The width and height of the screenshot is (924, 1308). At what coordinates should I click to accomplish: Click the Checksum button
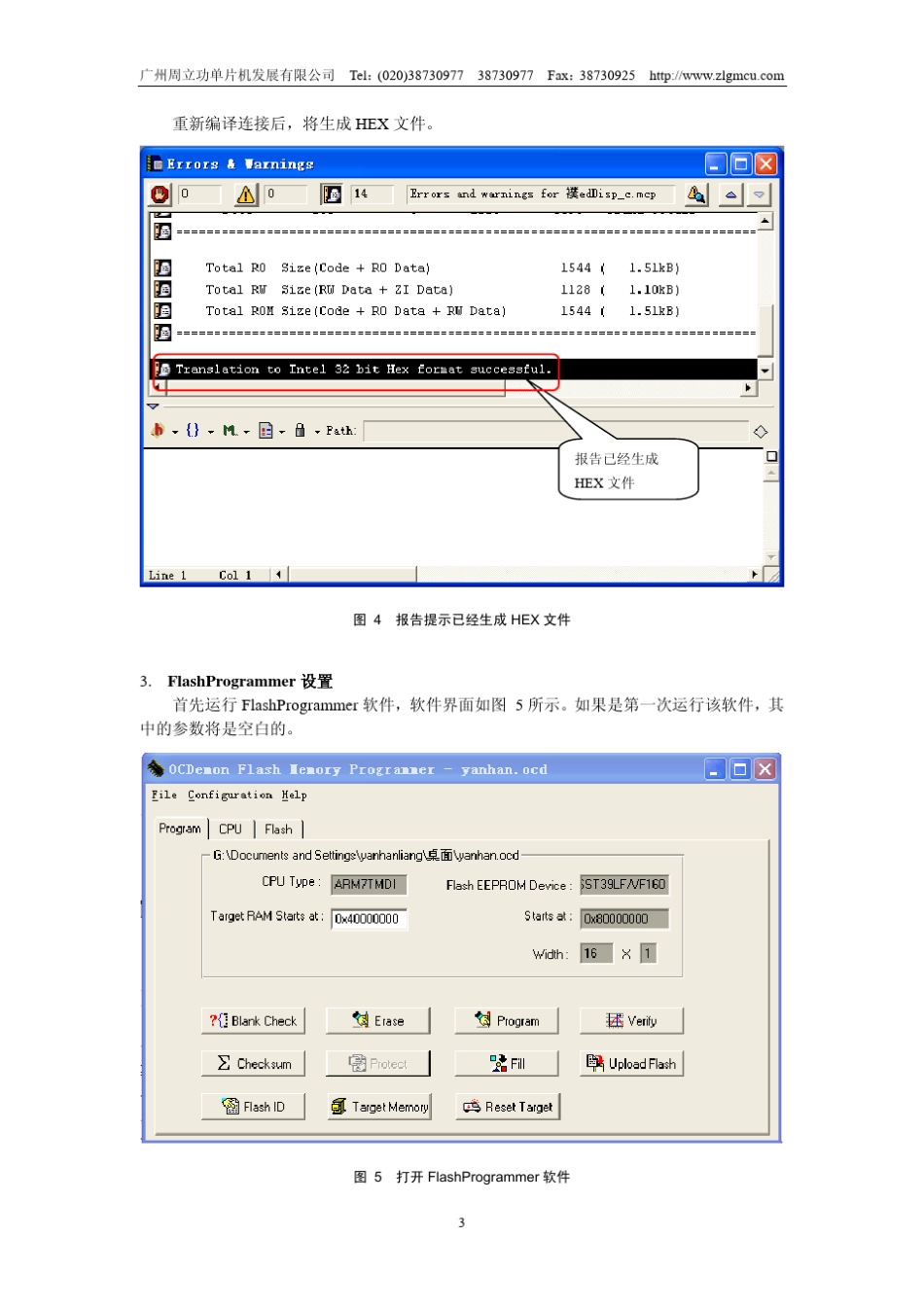(253, 1064)
